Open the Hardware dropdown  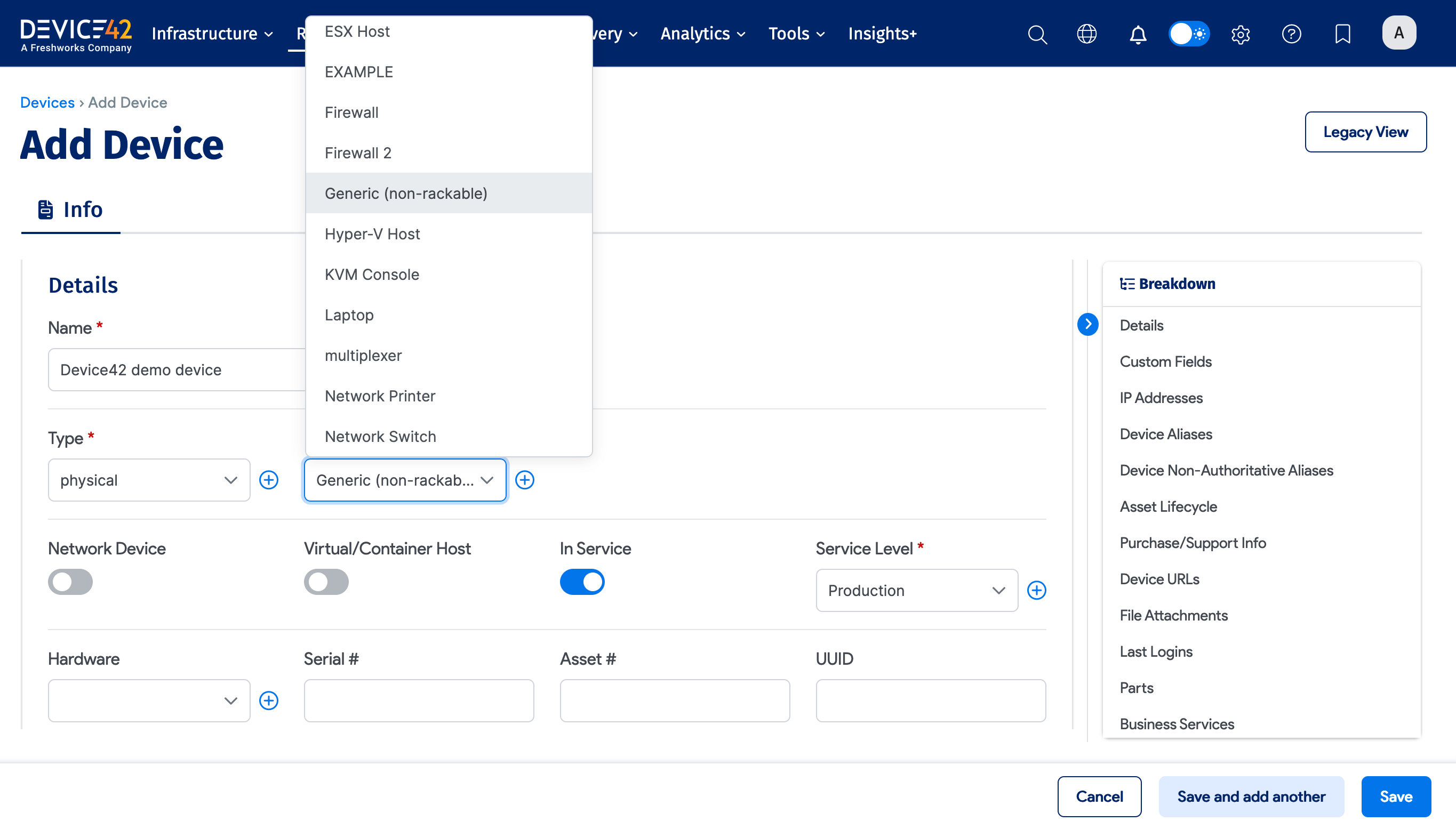coord(149,700)
